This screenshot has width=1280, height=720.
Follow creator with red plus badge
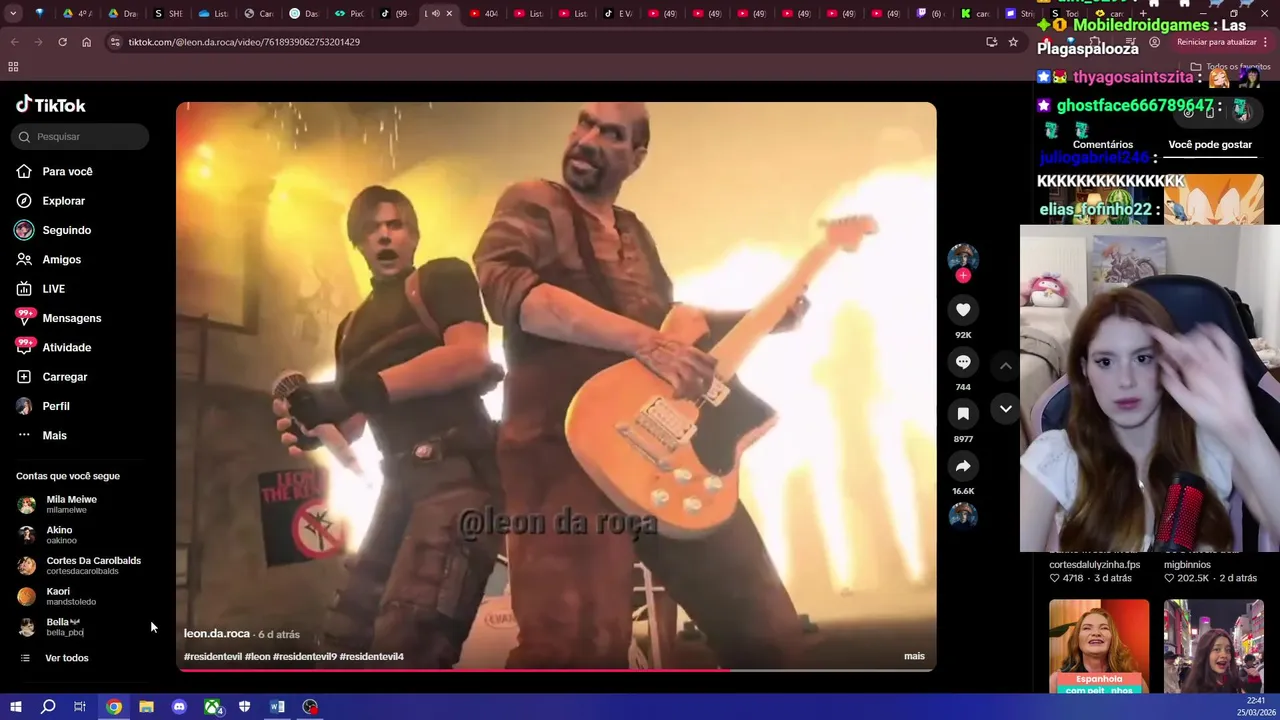pos(963,275)
